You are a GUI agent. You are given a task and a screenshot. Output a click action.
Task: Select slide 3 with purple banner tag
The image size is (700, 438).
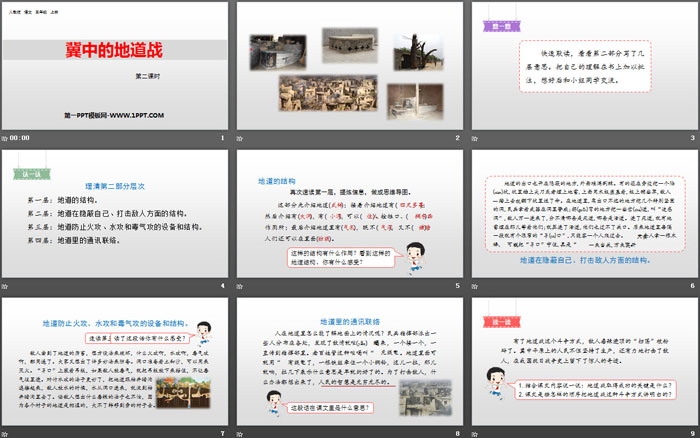[584, 66]
